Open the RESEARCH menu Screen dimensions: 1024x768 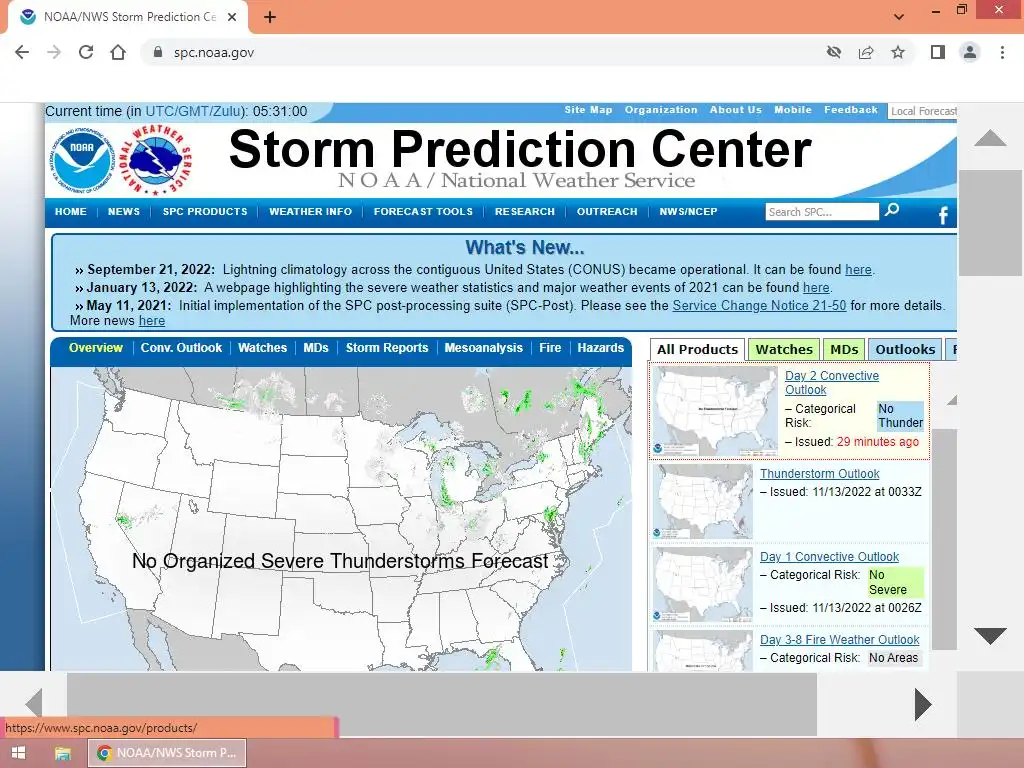pos(524,212)
